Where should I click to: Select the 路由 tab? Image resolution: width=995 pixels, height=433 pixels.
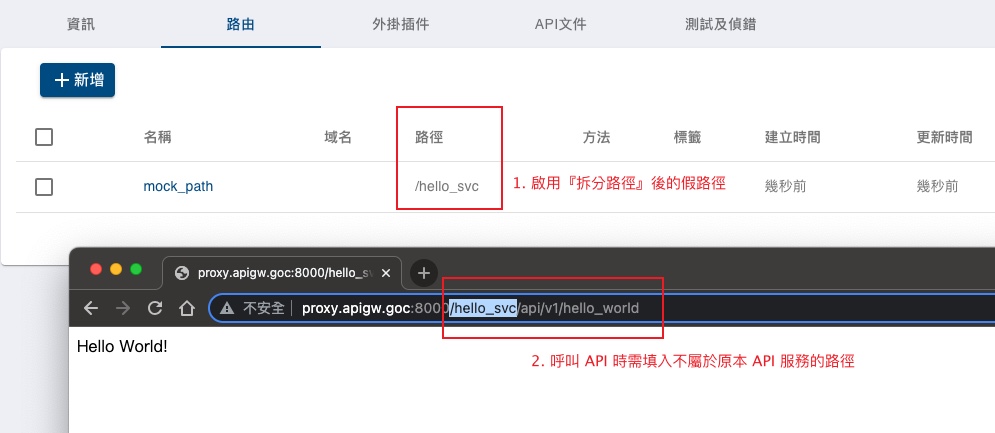tap(241, 25)
